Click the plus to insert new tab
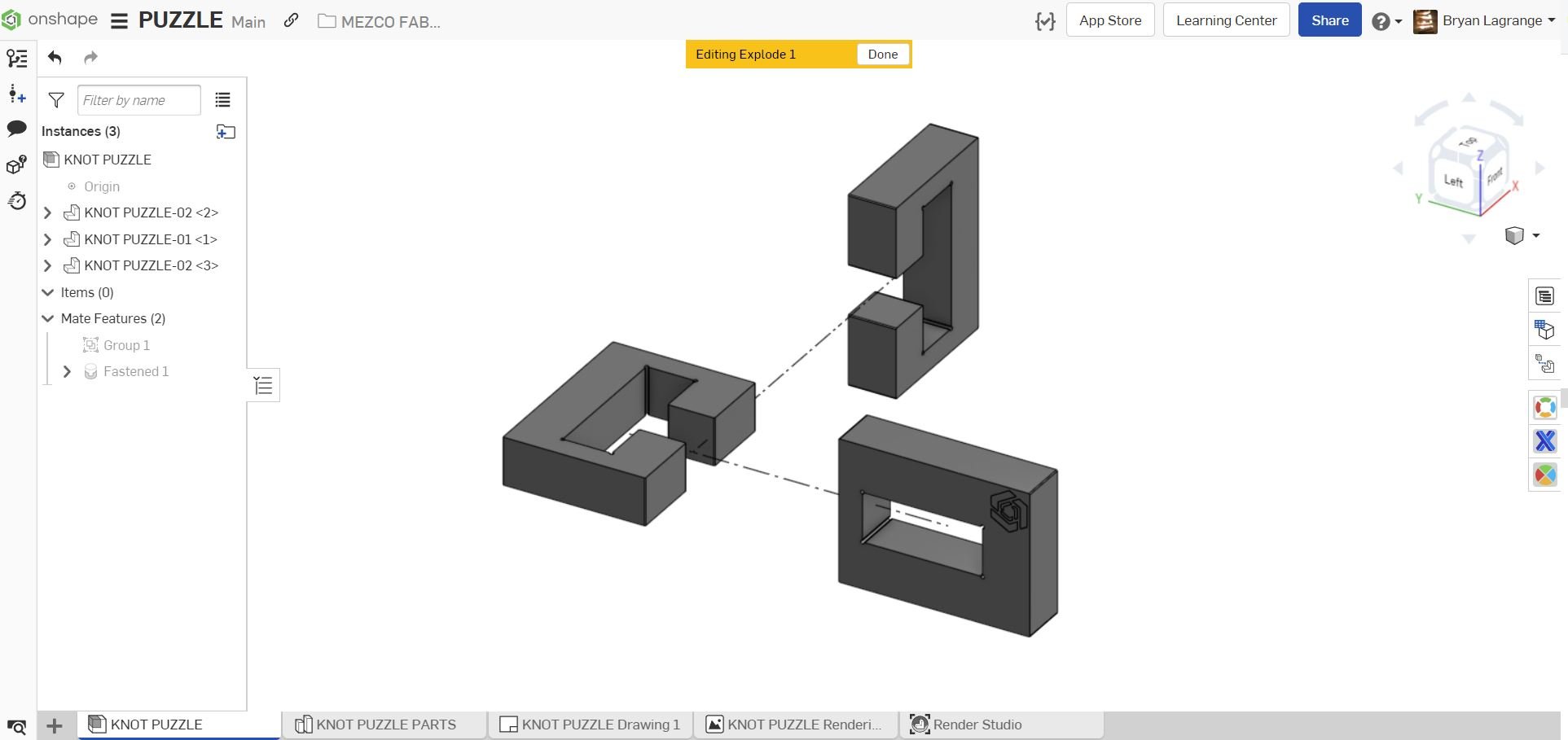 pyautogui.click(x=55, y=725)
